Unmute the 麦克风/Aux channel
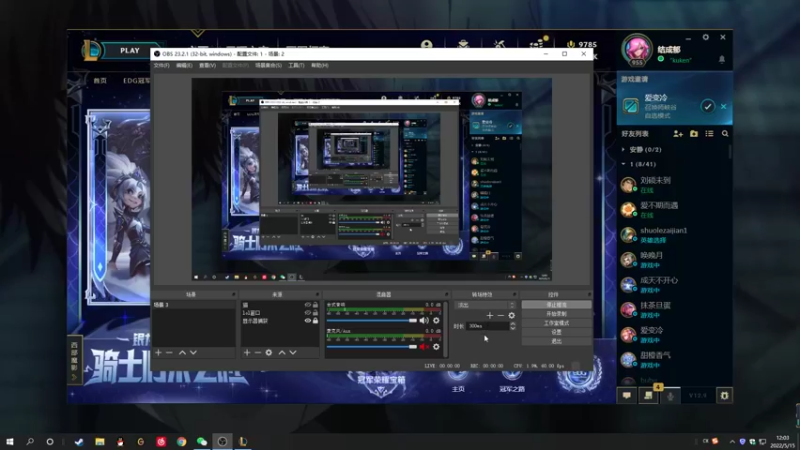The height and width of the screenshot is (450, 800). [x=424, y=347]
